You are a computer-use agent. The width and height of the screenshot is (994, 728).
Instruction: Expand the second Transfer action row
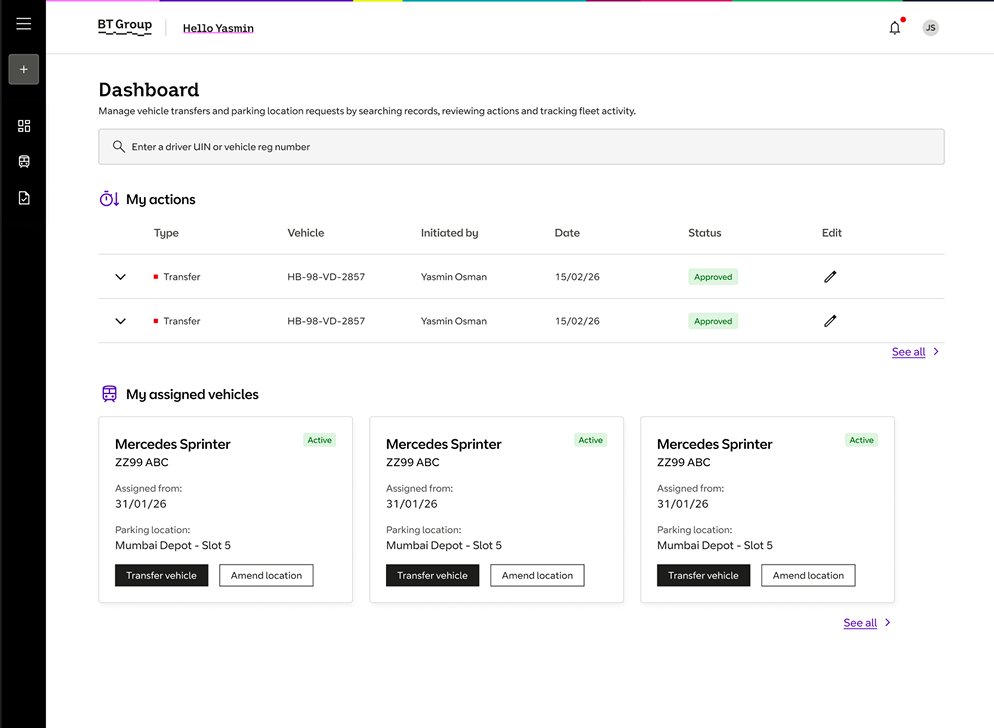point(120,322)
